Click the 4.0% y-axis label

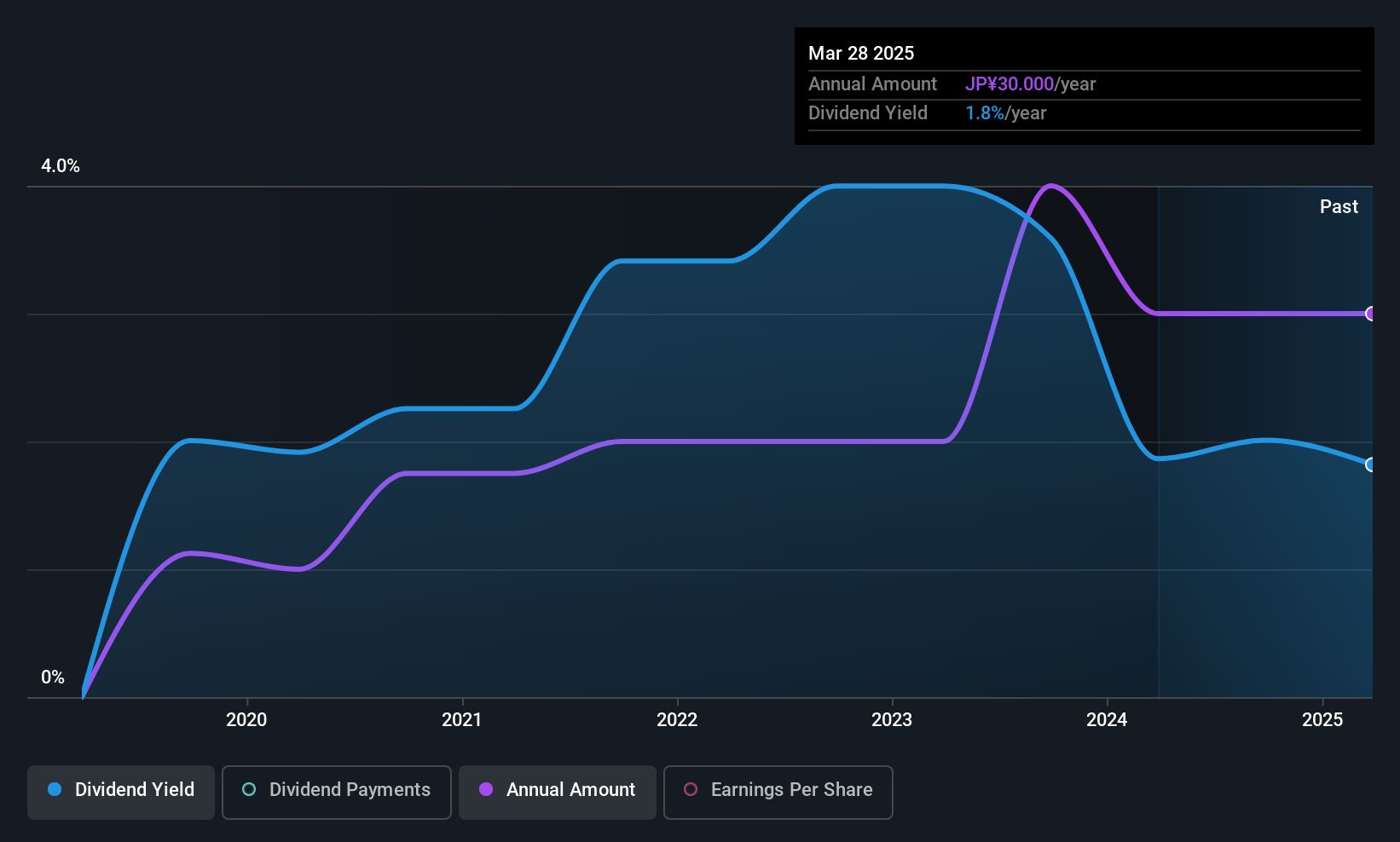click(x=61, y=166)
